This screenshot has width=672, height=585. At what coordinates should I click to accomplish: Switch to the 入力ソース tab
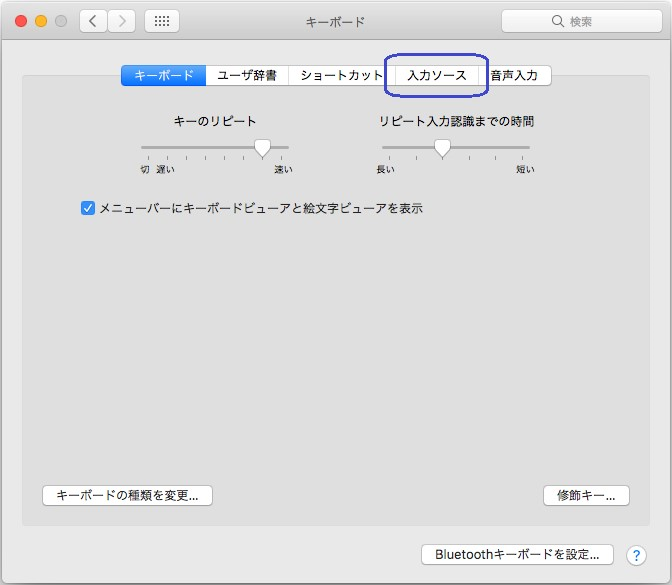click(436, 76)
